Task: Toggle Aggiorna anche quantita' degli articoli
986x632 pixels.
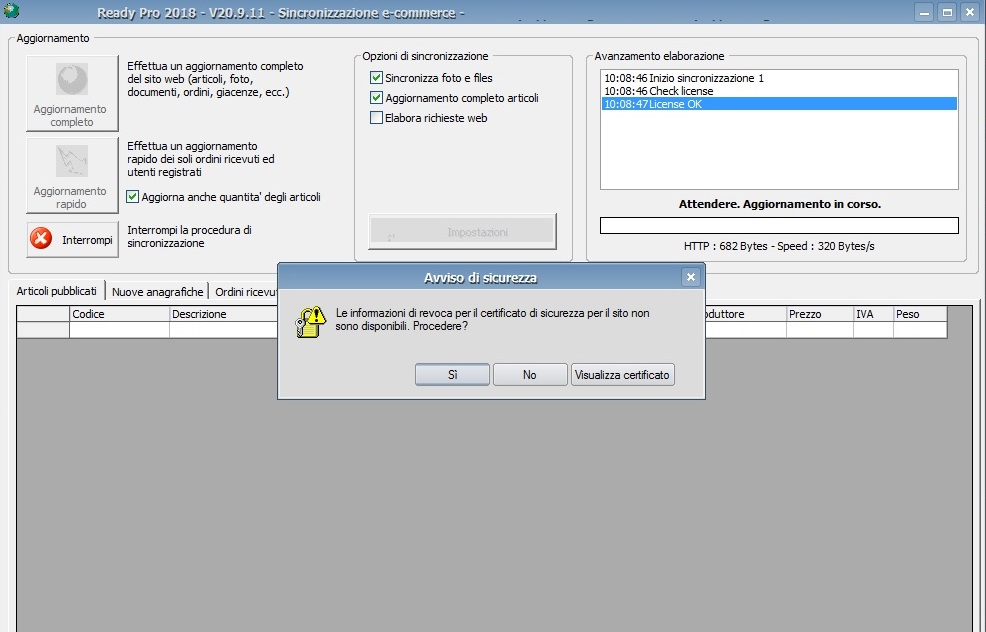Action: pyautogui.click(x=132, y=197)
